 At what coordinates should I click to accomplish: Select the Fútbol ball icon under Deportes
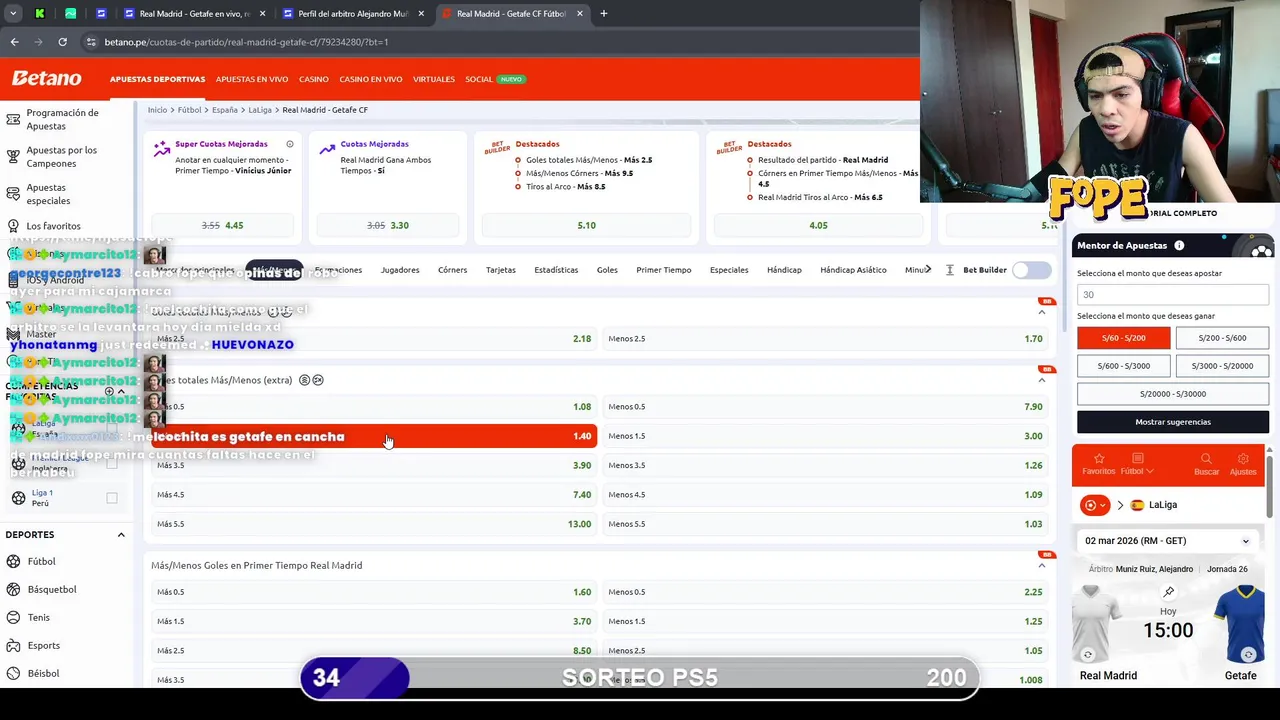point(14,561)
